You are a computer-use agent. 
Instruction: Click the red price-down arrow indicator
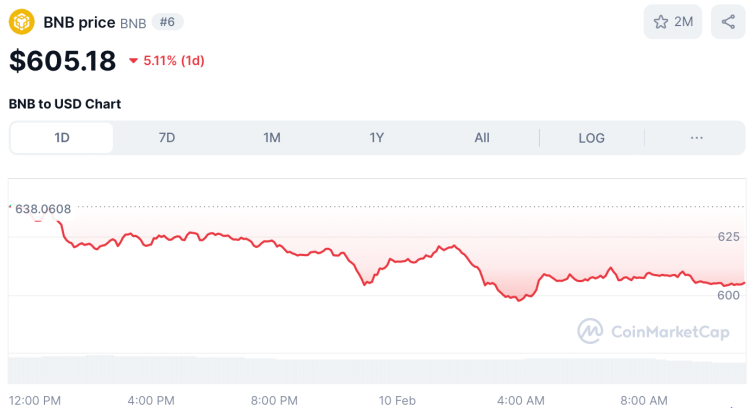(x=133, y=61)
